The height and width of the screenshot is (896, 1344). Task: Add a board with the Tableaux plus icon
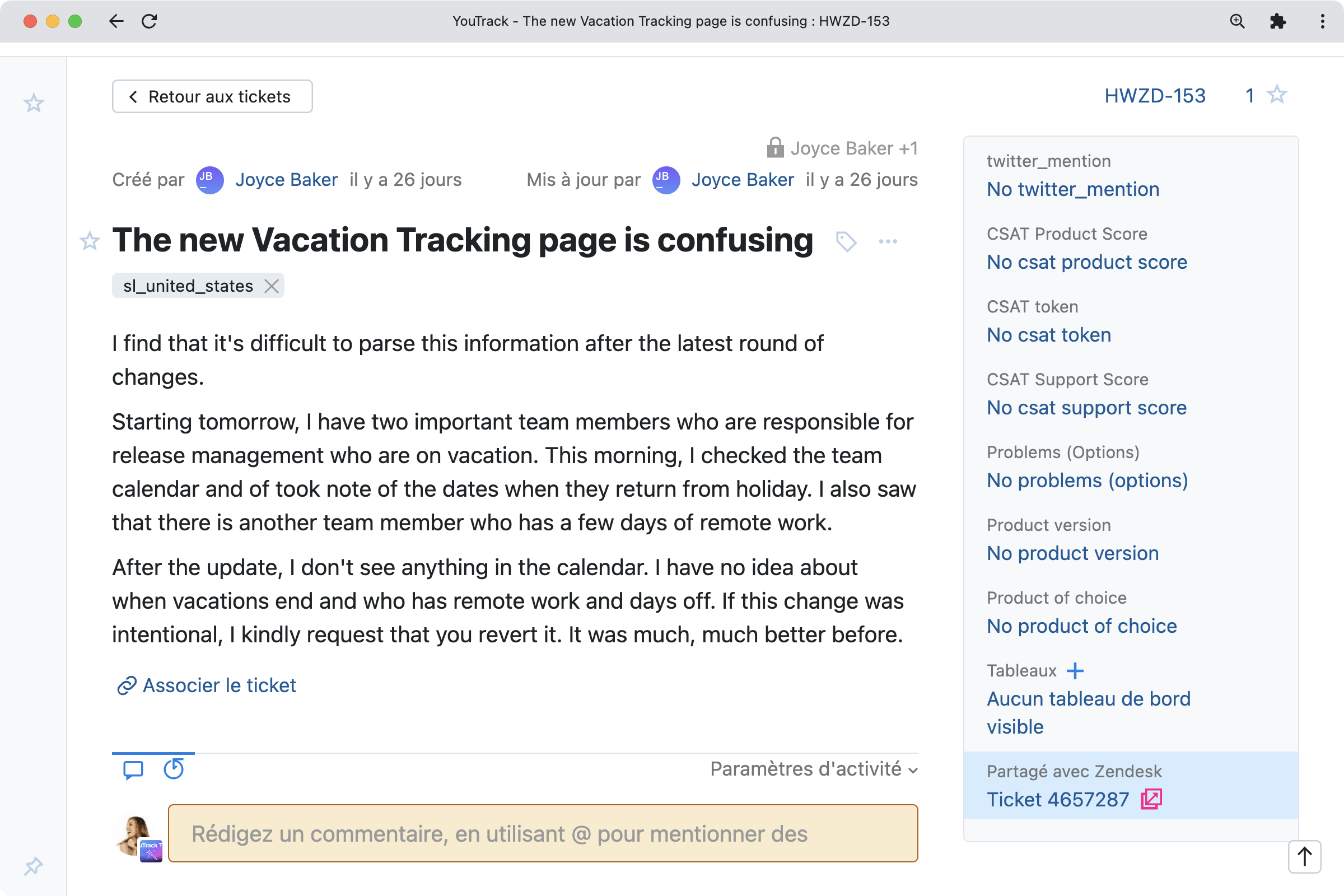pyautogui.click(x=1075, y=670)
